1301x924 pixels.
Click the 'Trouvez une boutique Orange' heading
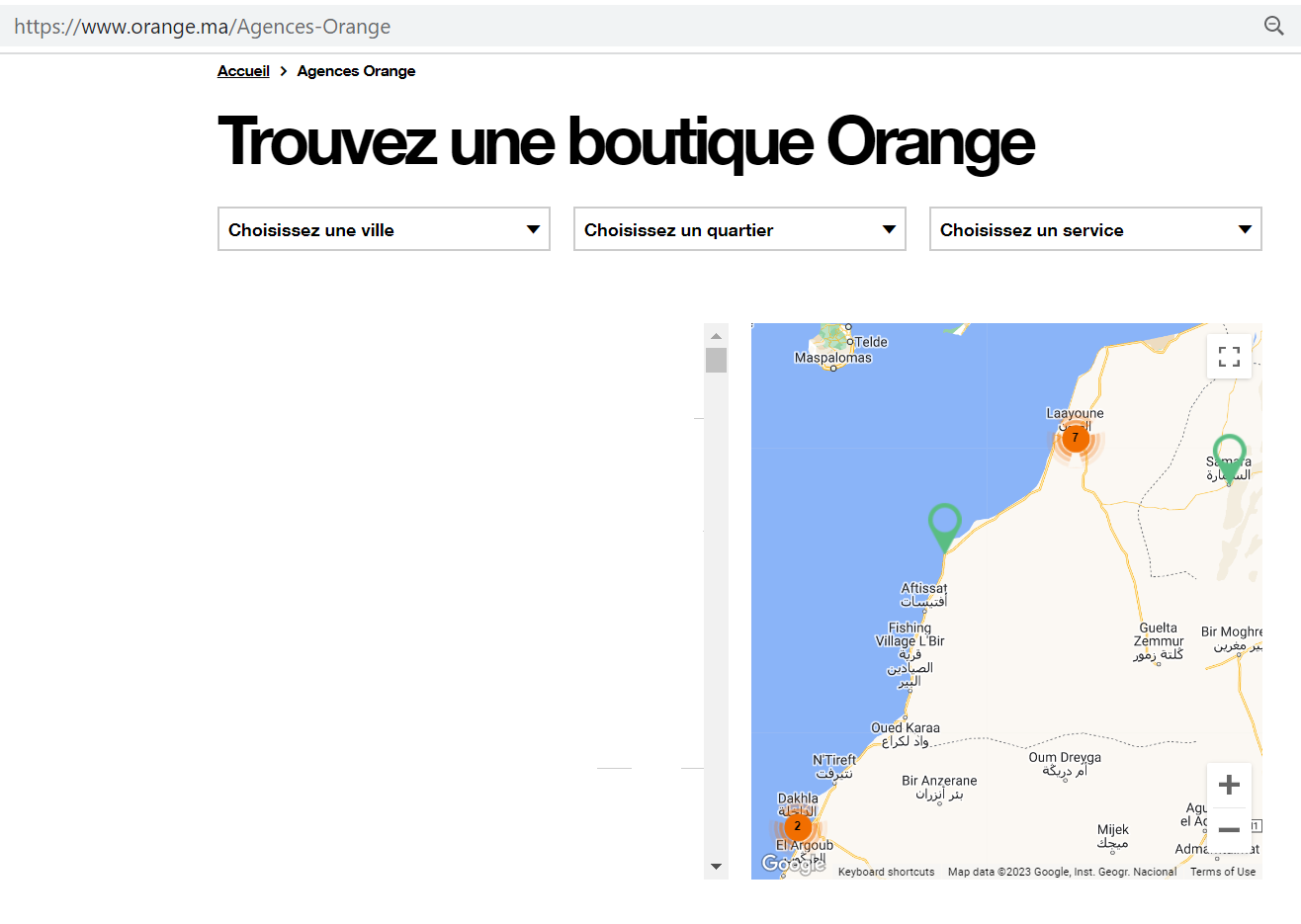tap(626, 141)
